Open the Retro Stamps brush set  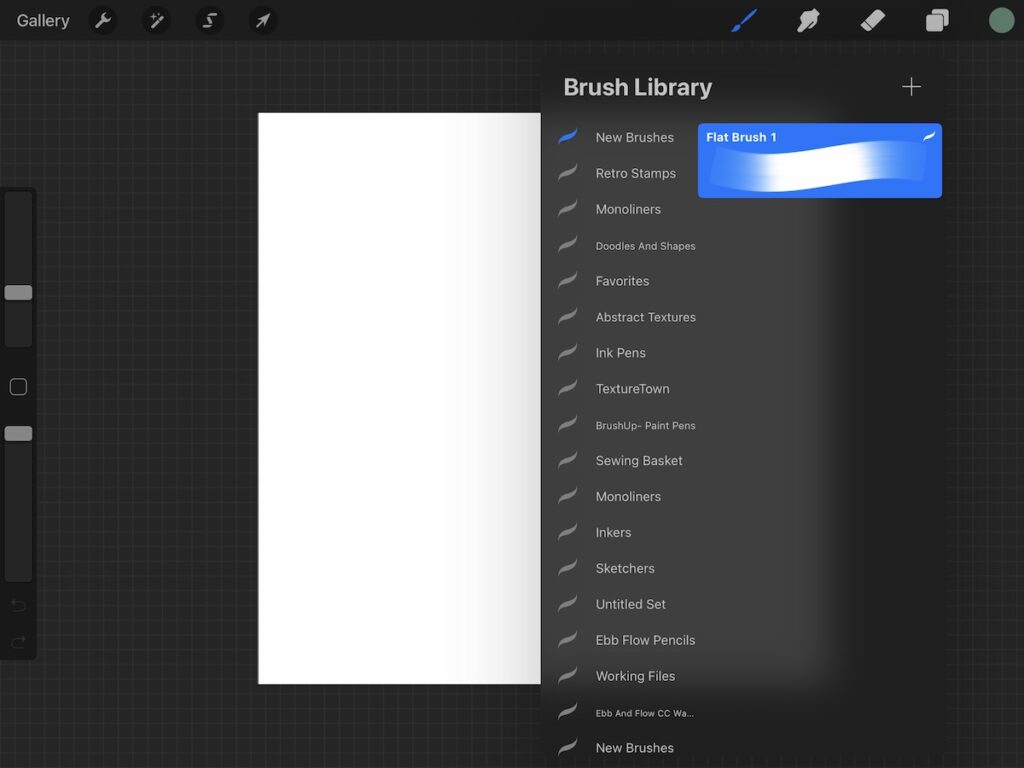coord(638,173)
